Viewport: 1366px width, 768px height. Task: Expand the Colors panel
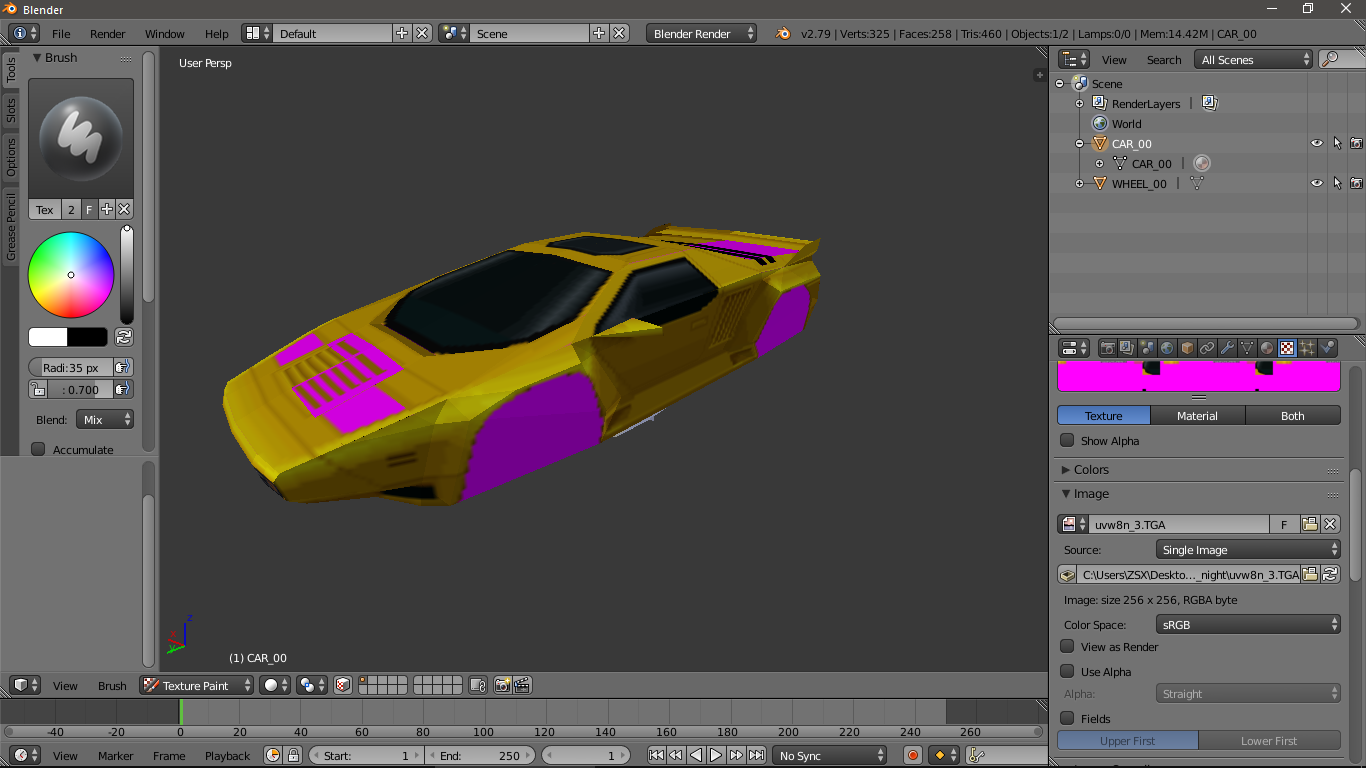point(1091,469)
